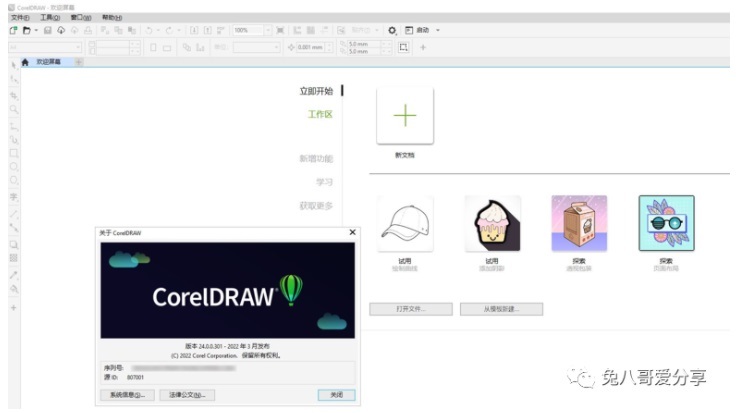Click the full-screen preview icon

(x=280, y=30)
